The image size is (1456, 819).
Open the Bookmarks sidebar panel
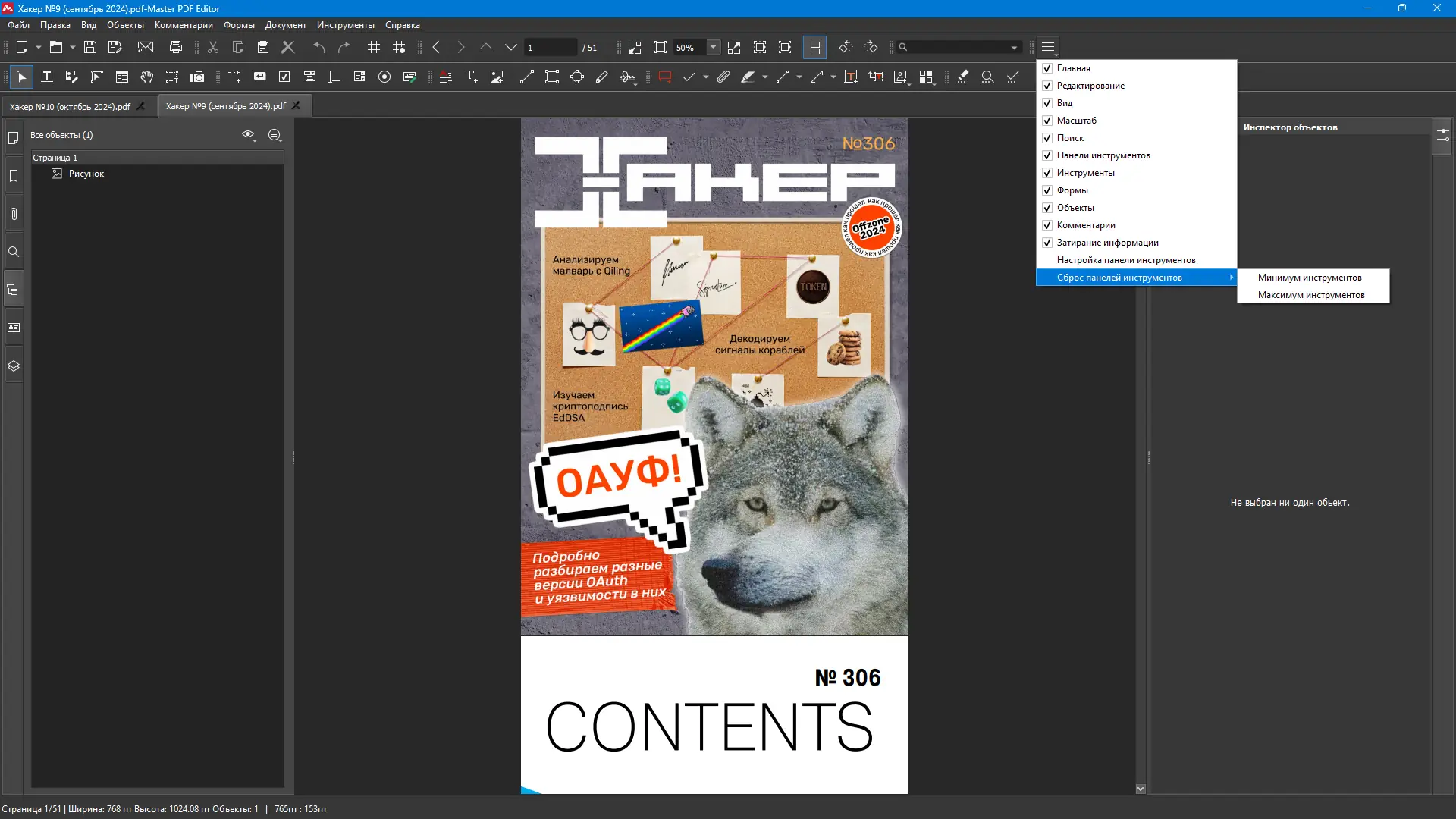point(14,176)
